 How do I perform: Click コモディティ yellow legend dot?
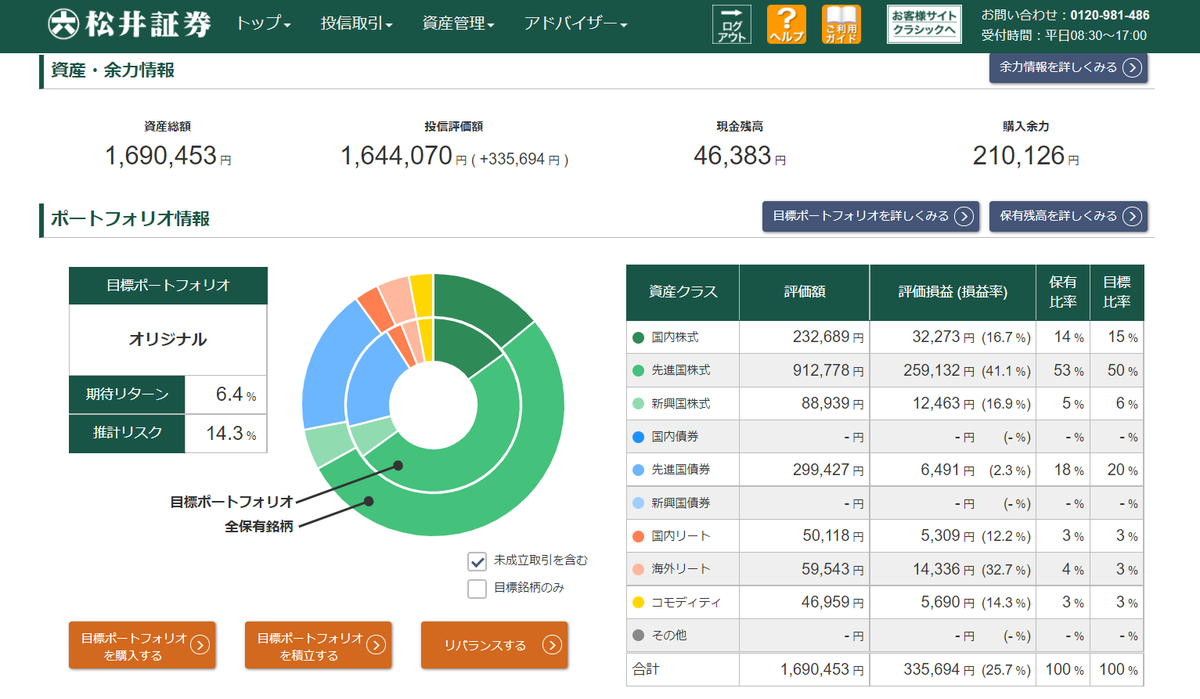pos(638,602)
